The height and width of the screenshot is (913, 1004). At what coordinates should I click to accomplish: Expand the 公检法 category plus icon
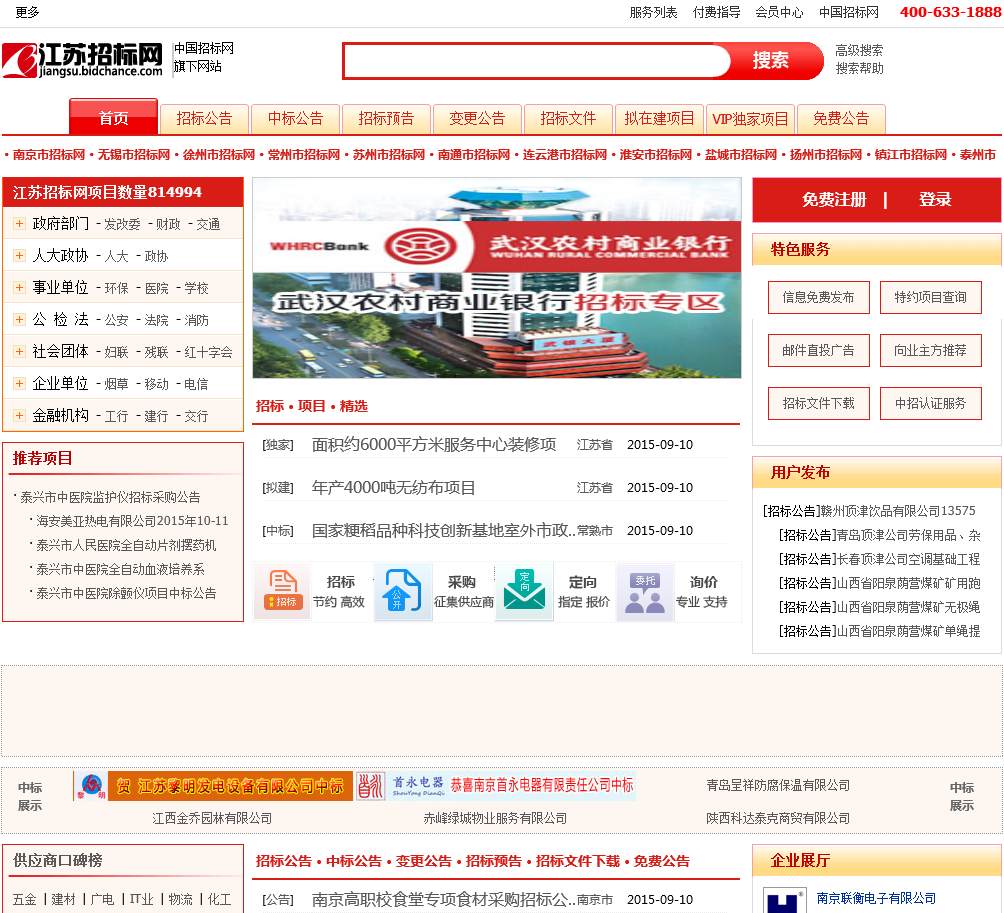tap(19, 319)
